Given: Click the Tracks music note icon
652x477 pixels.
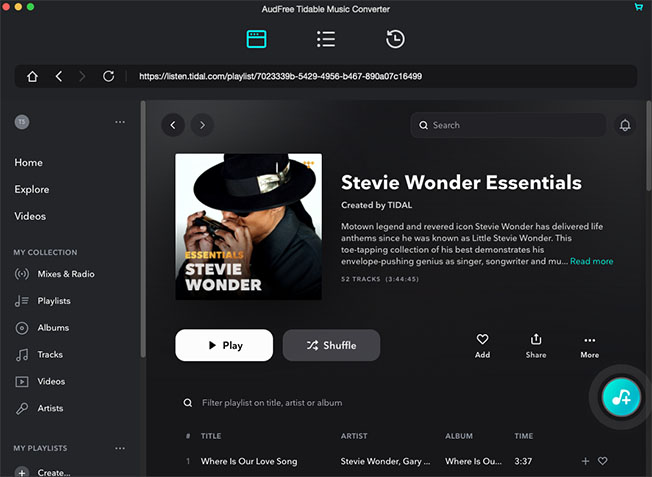Looking at the screenshot, I should [x=22, y=355].
